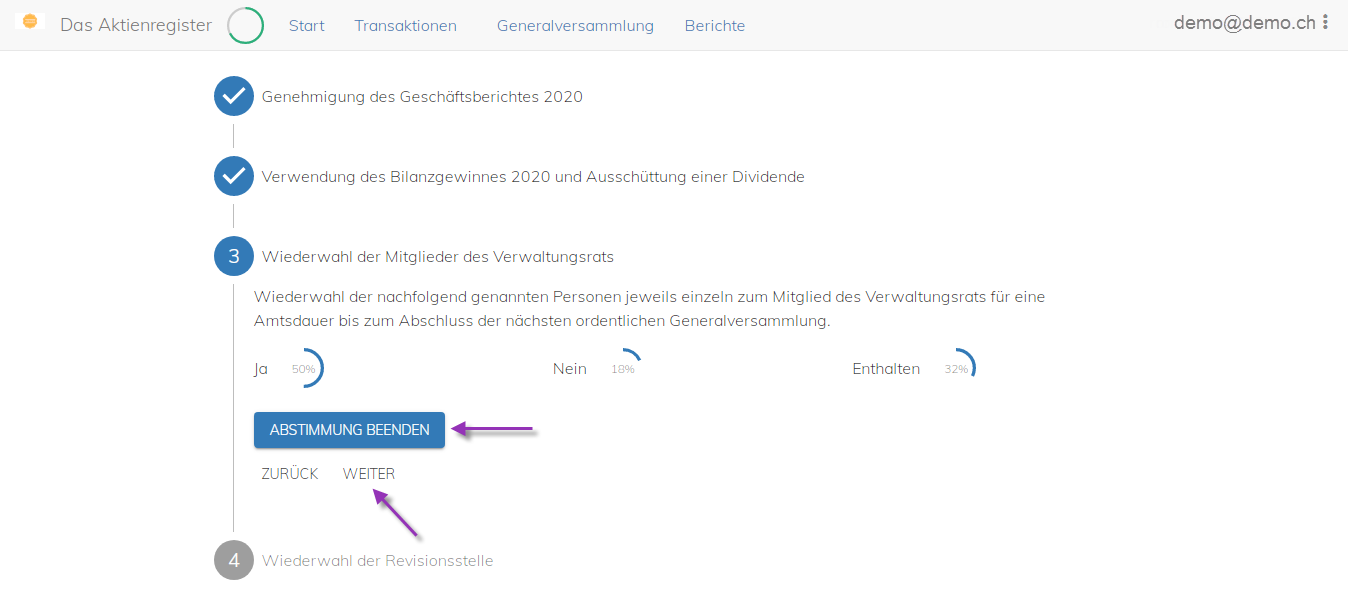
Task: Click the Enthalten vote label
Action: [x=886, y=369]
